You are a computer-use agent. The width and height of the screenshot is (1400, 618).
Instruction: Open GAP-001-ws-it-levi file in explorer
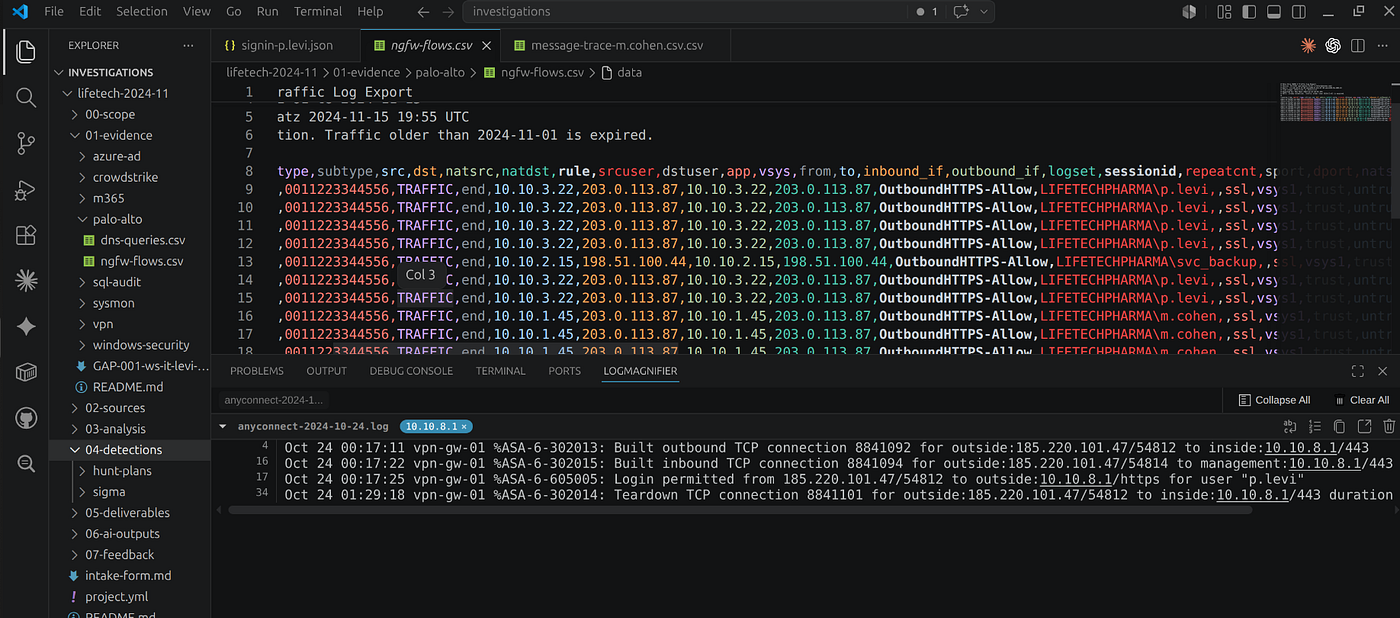pyautogui.click(x=143, y=366)
